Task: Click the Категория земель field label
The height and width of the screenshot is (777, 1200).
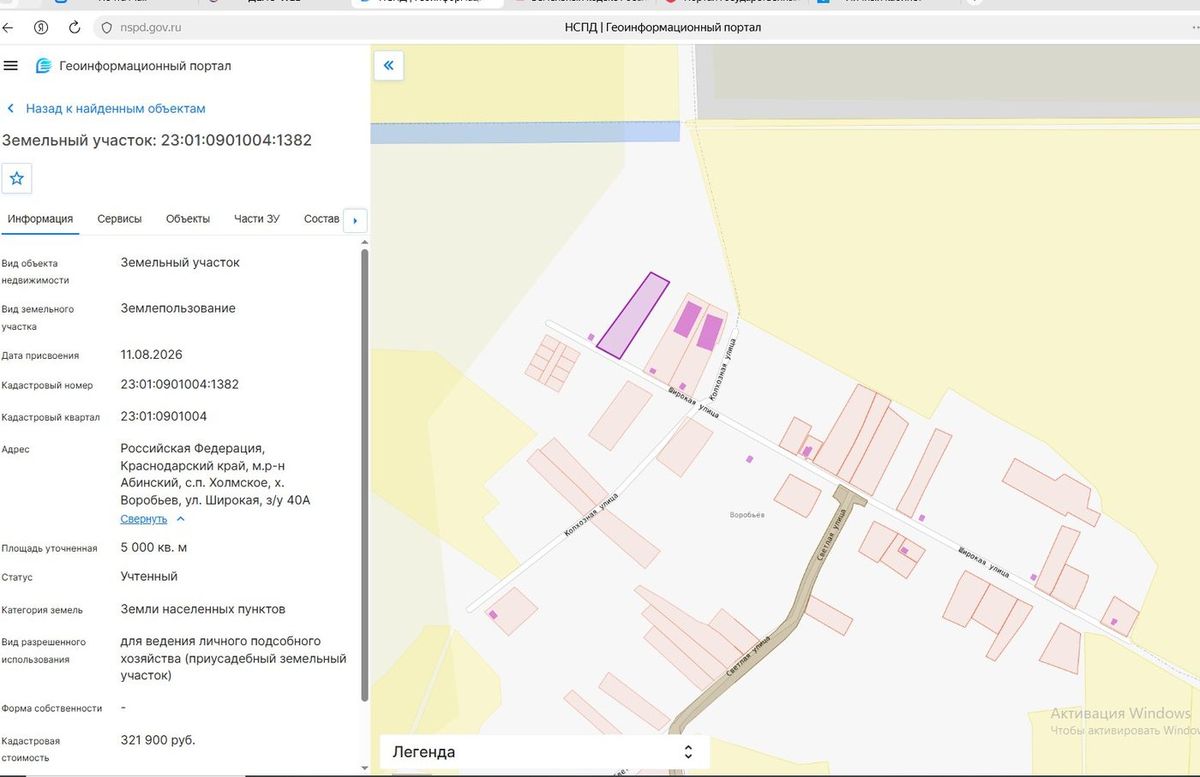Action: (x=42, y=610)
